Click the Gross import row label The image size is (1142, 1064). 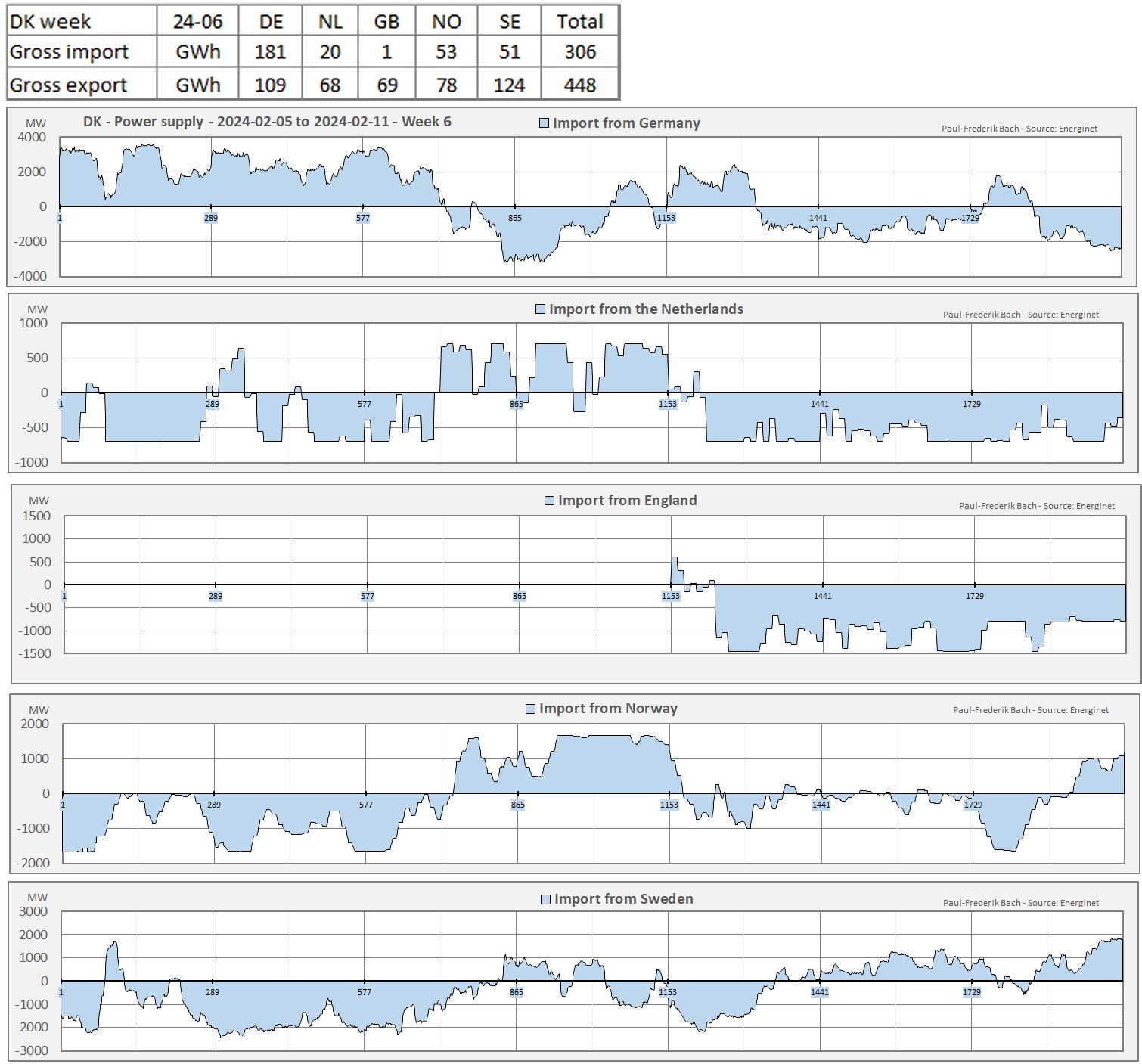[69, 52]
